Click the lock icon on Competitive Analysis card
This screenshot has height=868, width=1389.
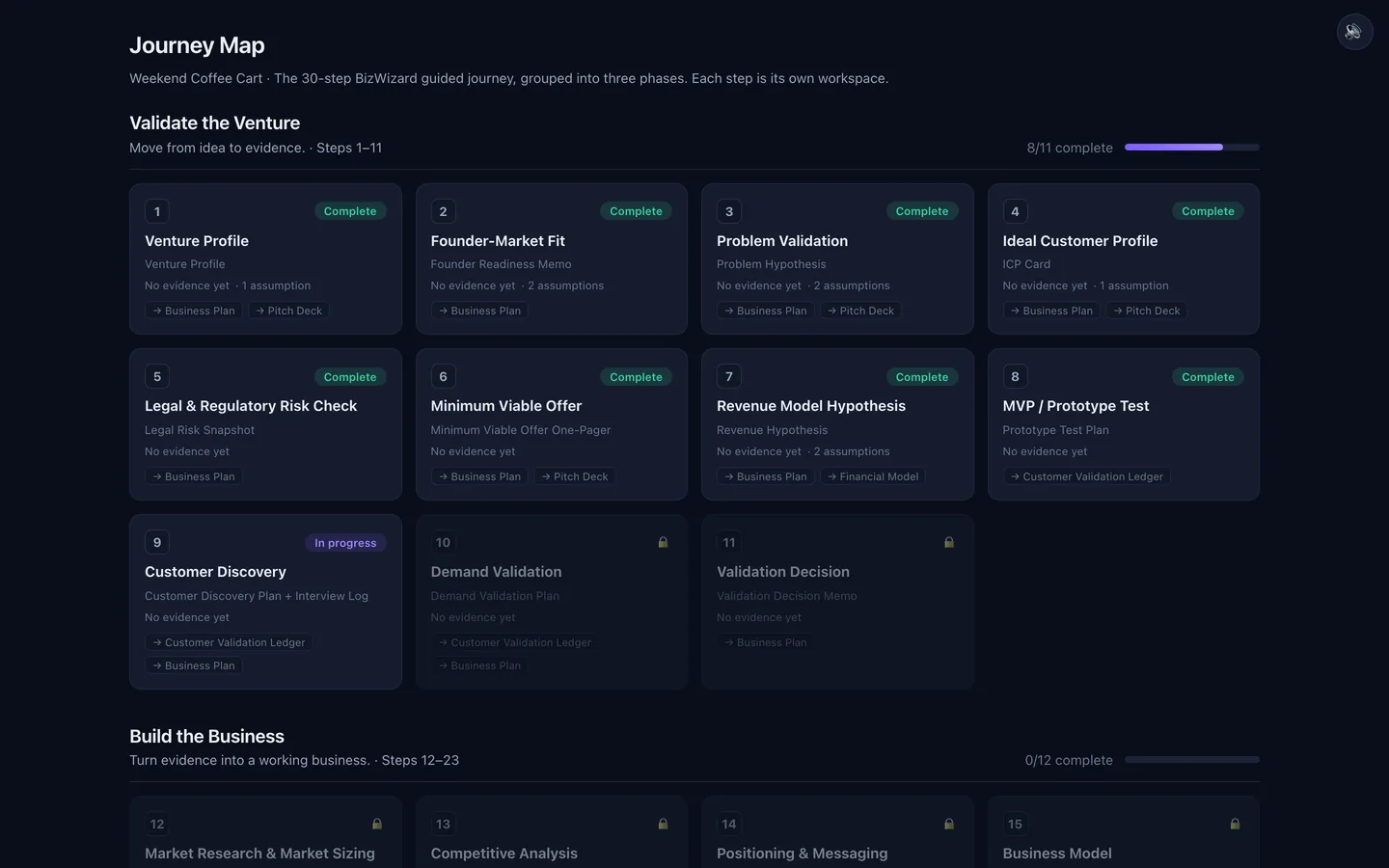point(663,824)
